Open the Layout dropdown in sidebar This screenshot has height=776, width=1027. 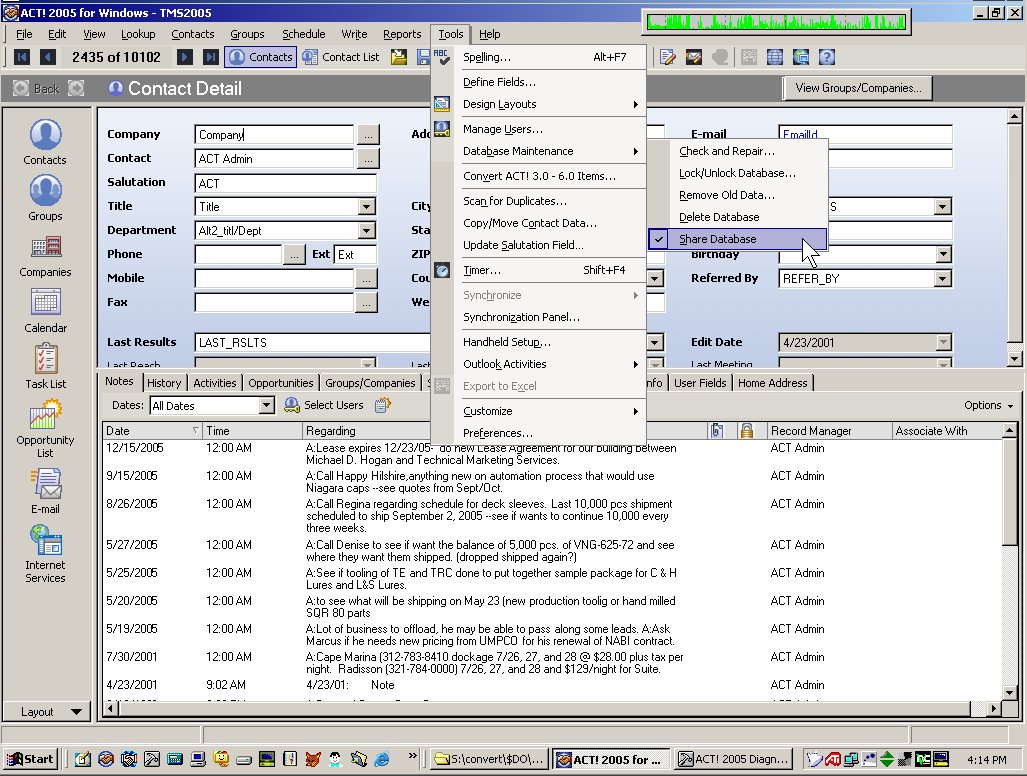(46, 712)
